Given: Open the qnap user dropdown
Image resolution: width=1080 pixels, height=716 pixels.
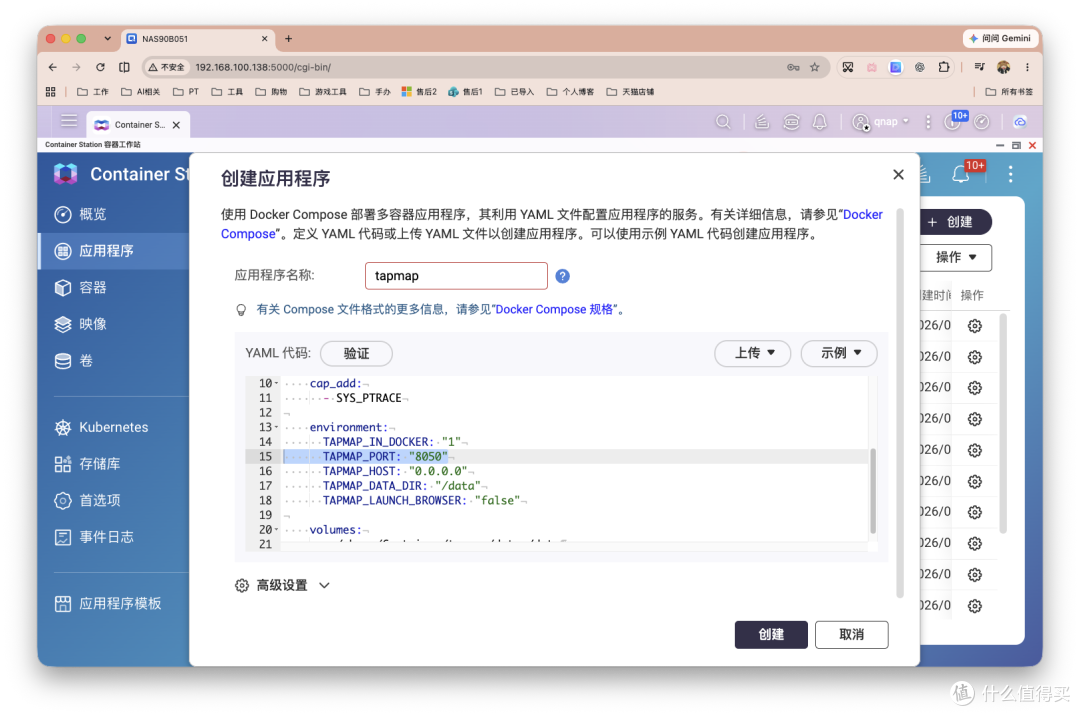Looking at the screenshot, I should [881, 122].
